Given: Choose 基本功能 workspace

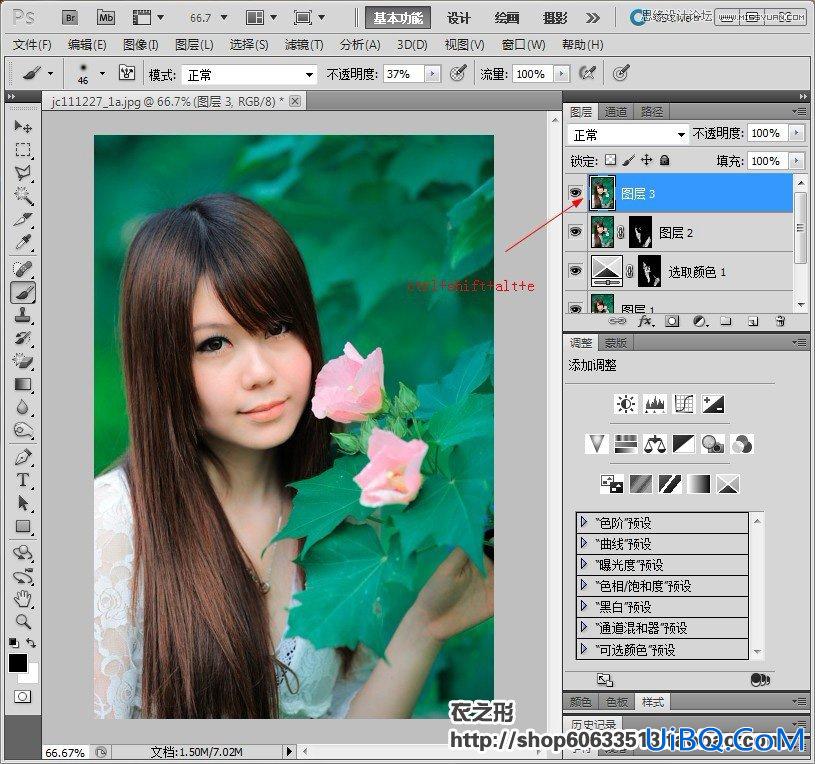Looking at the screenshot, I should (x=398, y=18).
